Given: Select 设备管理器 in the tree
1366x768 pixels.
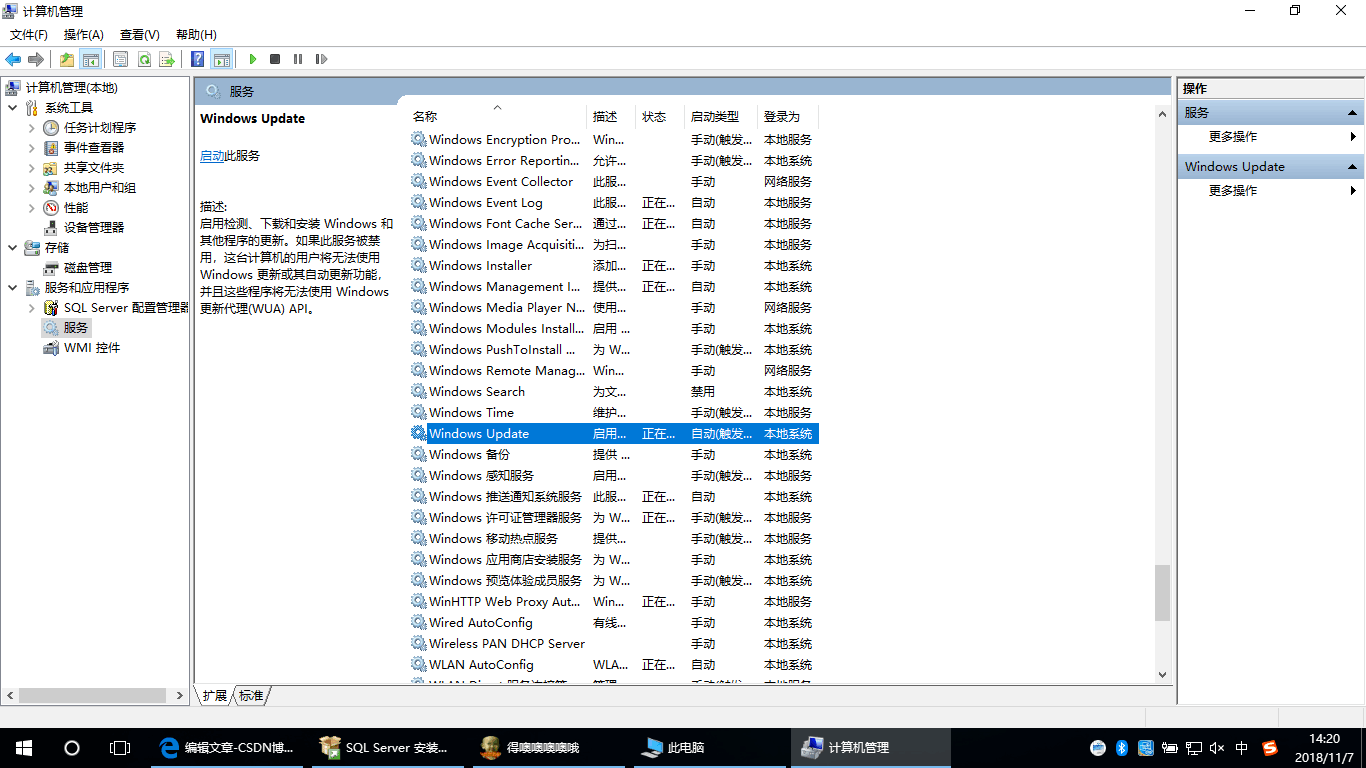Looking at the screenshot, I should click(94, 228).
